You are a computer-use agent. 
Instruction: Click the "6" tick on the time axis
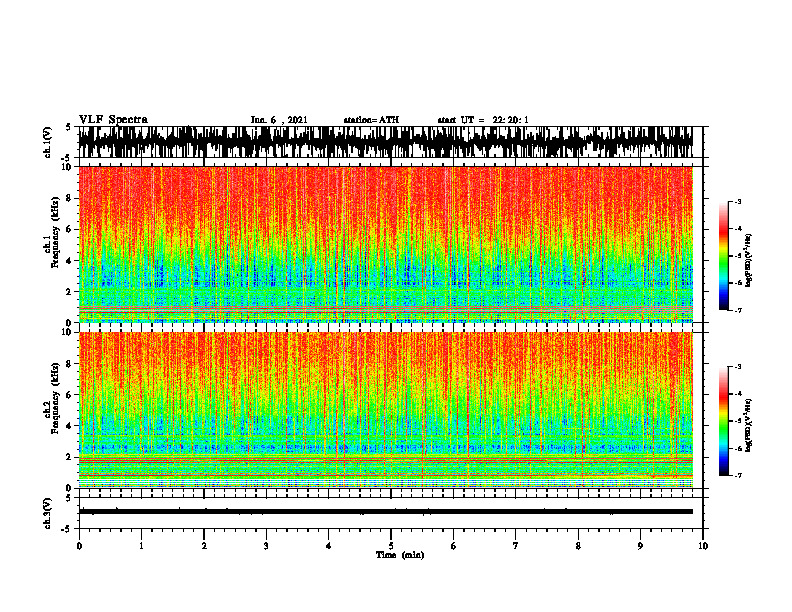454,546
